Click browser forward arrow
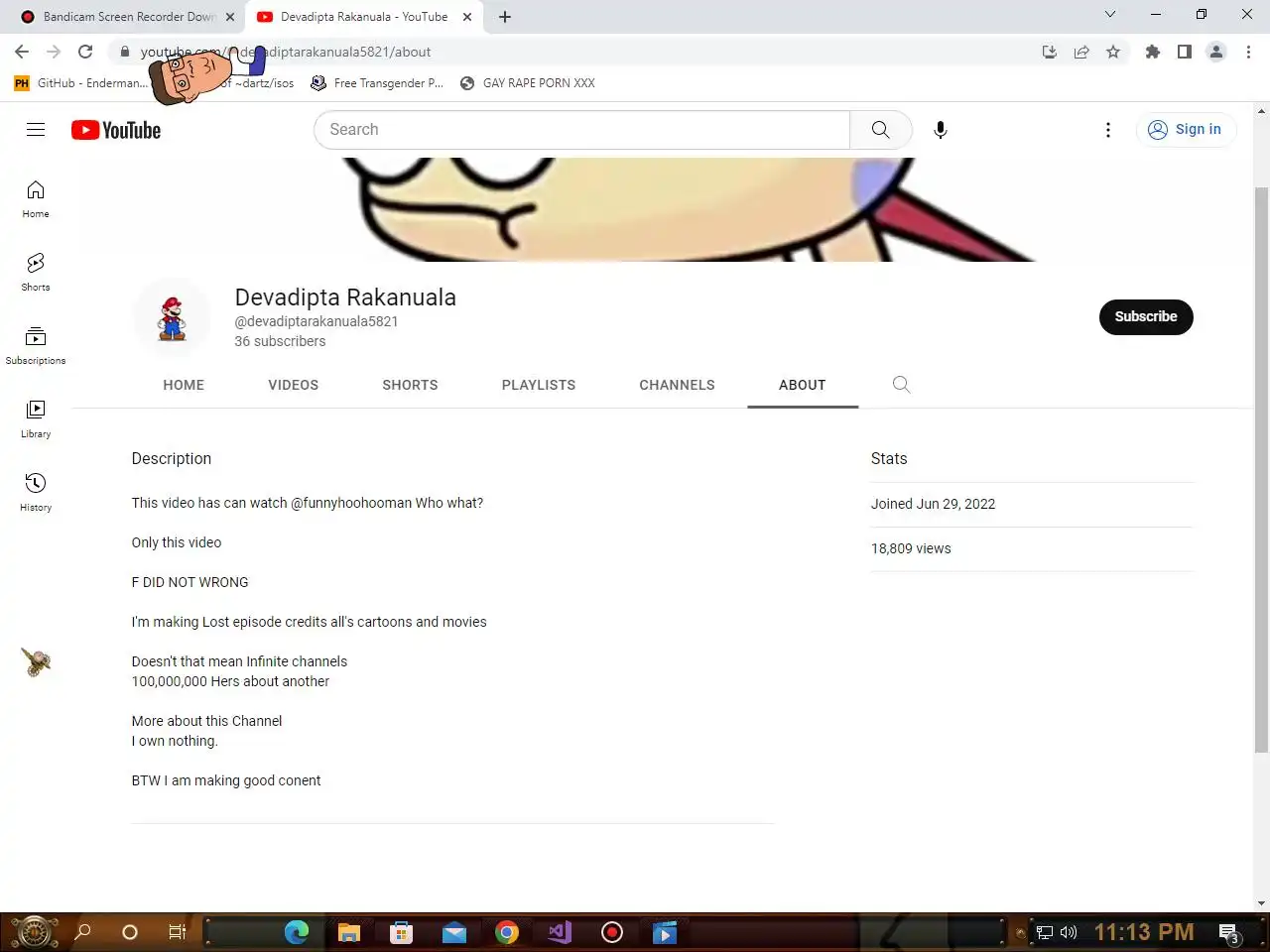1270x952 pixels. (54, 52)
